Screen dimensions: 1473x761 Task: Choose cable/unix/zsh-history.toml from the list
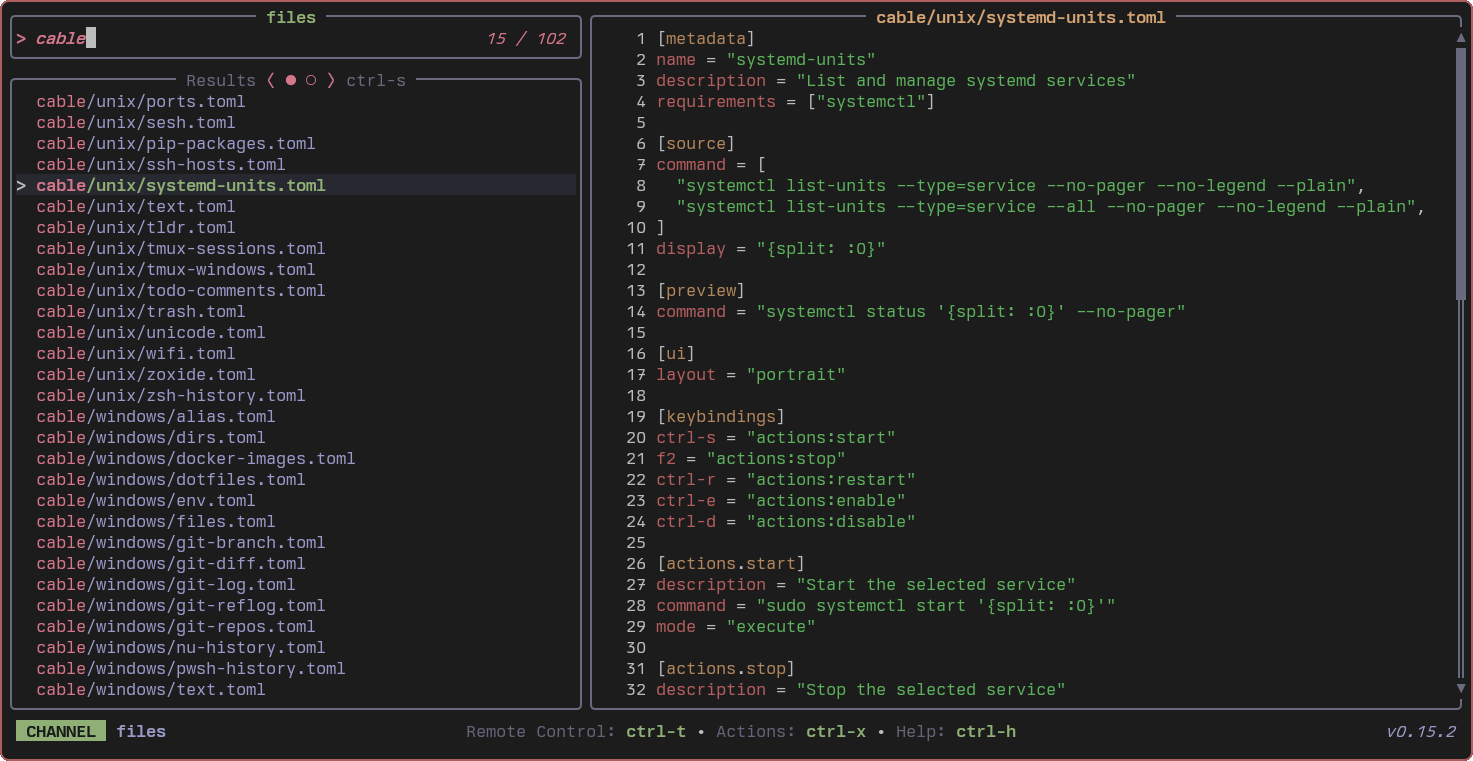pos(171,396)
